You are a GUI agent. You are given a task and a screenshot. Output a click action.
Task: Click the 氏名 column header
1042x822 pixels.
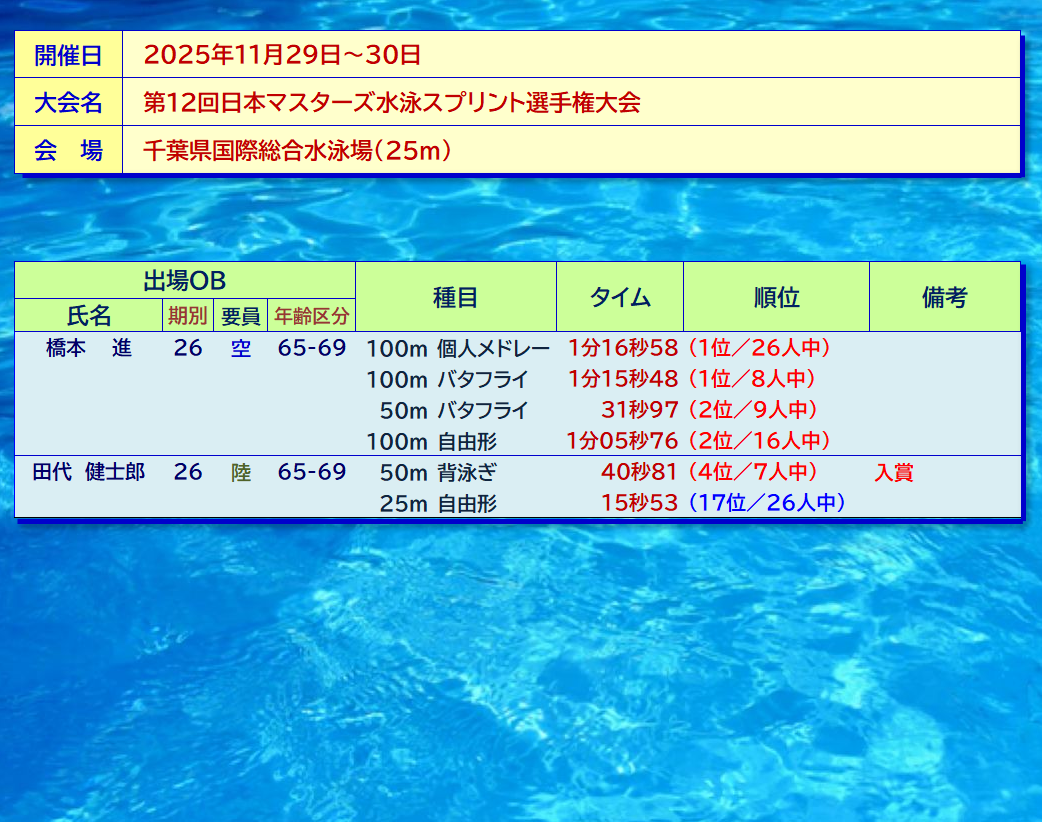click(88, 316)
